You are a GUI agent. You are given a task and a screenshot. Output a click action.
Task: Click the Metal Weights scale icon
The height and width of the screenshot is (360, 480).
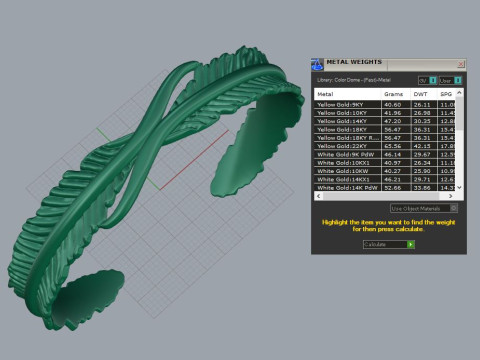tap(317, 64)
